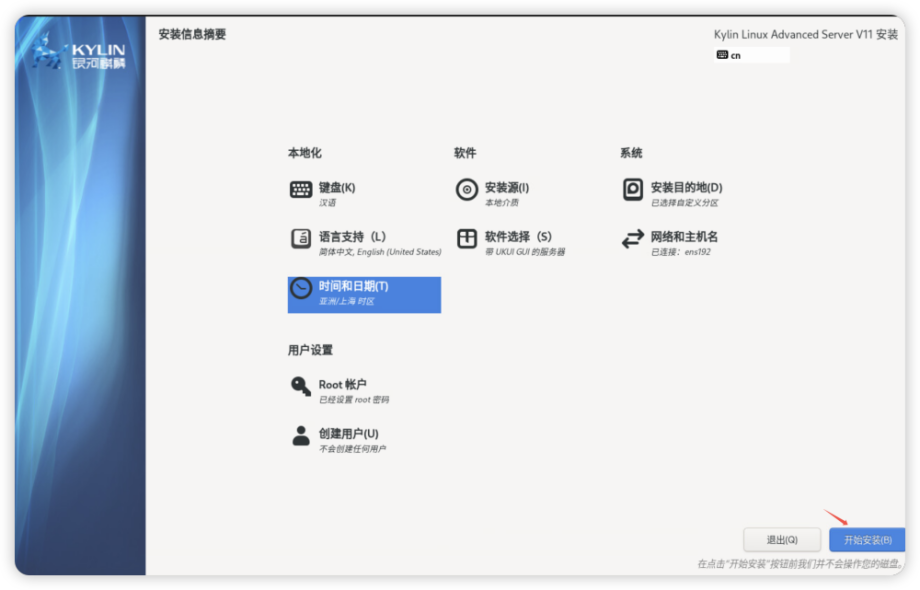Click the 已经设置 root 密码 status text

pos(354,400)
